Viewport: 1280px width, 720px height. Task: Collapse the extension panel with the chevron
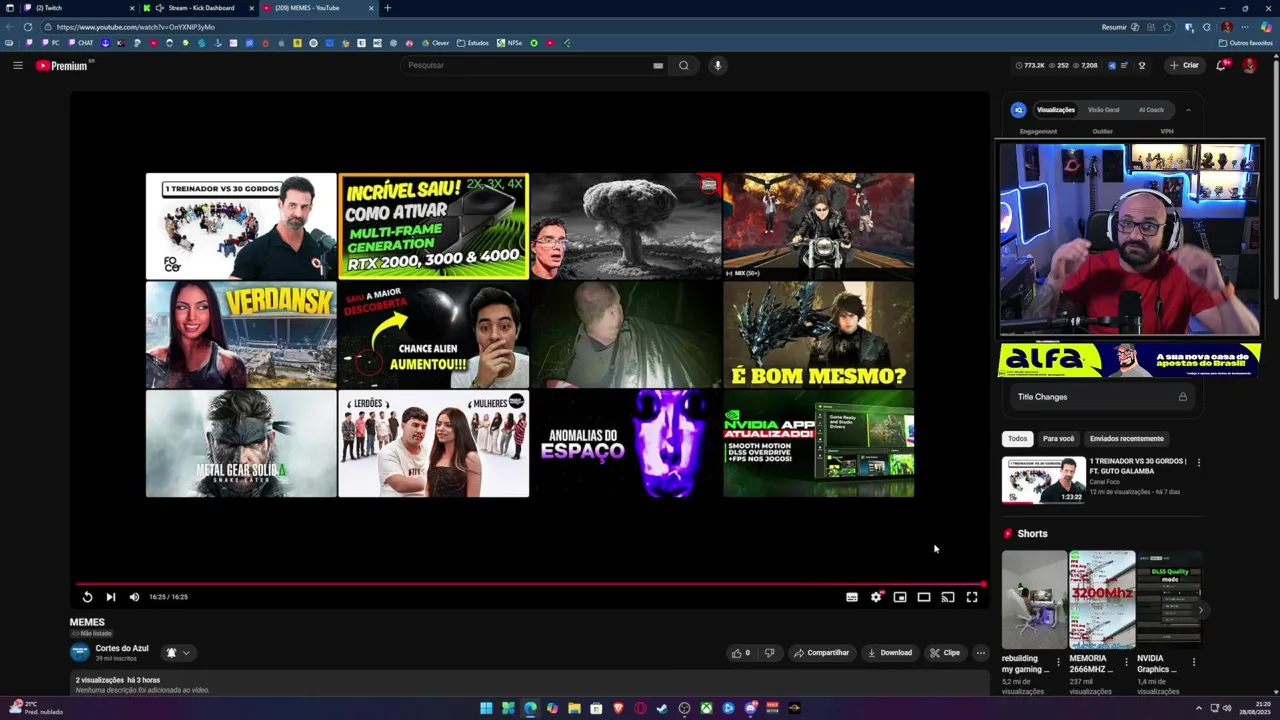click(x=1188, y=110)
